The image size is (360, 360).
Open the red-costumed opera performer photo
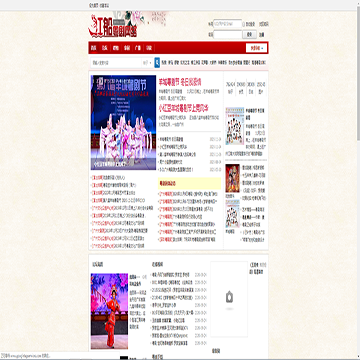point(109,311)
